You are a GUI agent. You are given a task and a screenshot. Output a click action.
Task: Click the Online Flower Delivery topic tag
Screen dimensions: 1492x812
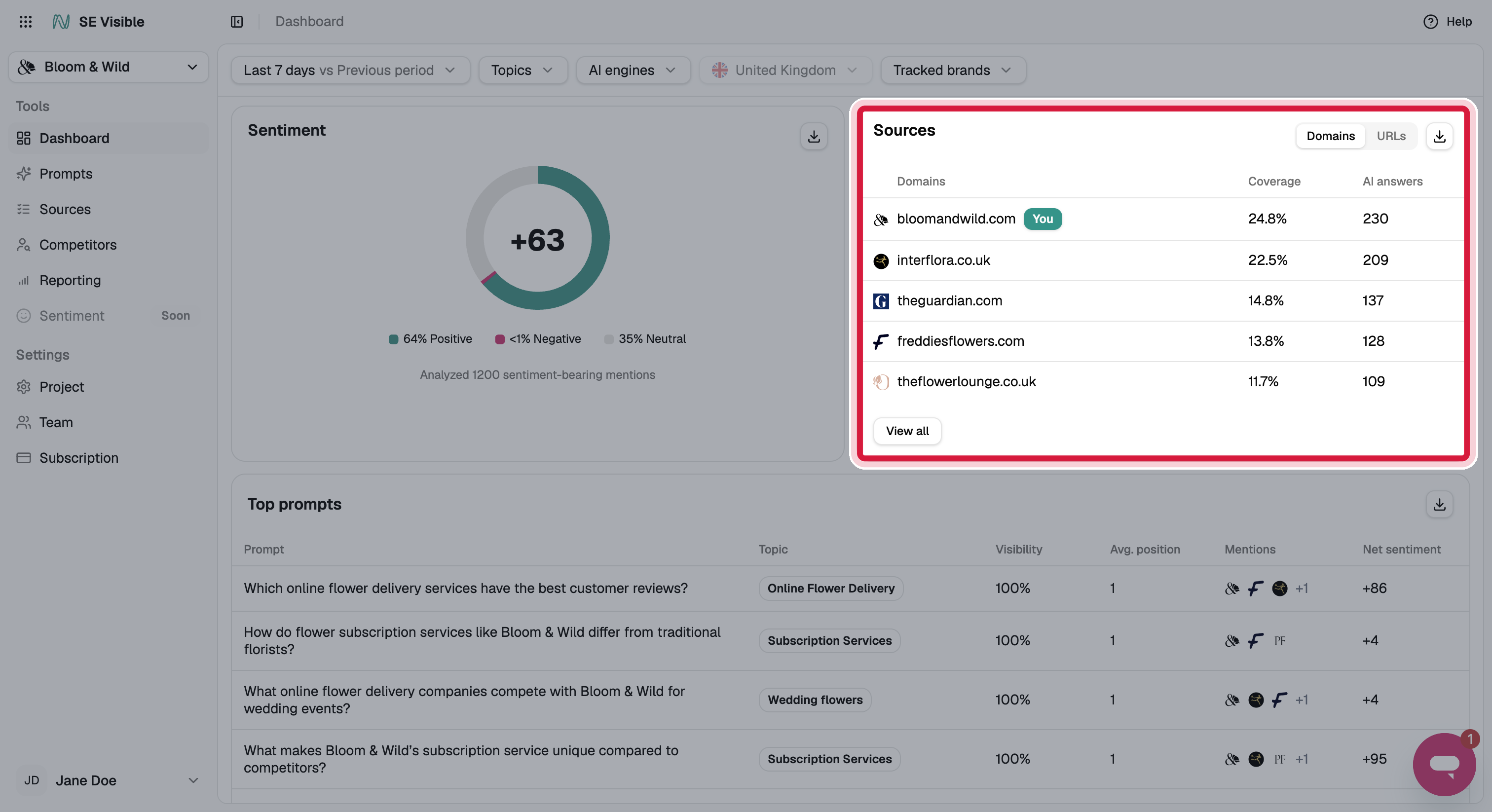[x=830, y=589]
